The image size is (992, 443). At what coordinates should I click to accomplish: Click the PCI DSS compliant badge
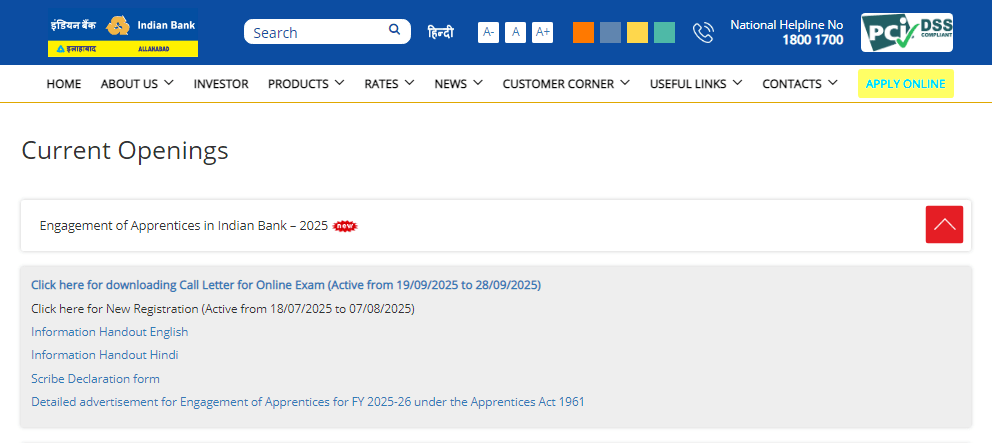pos(907,33)
